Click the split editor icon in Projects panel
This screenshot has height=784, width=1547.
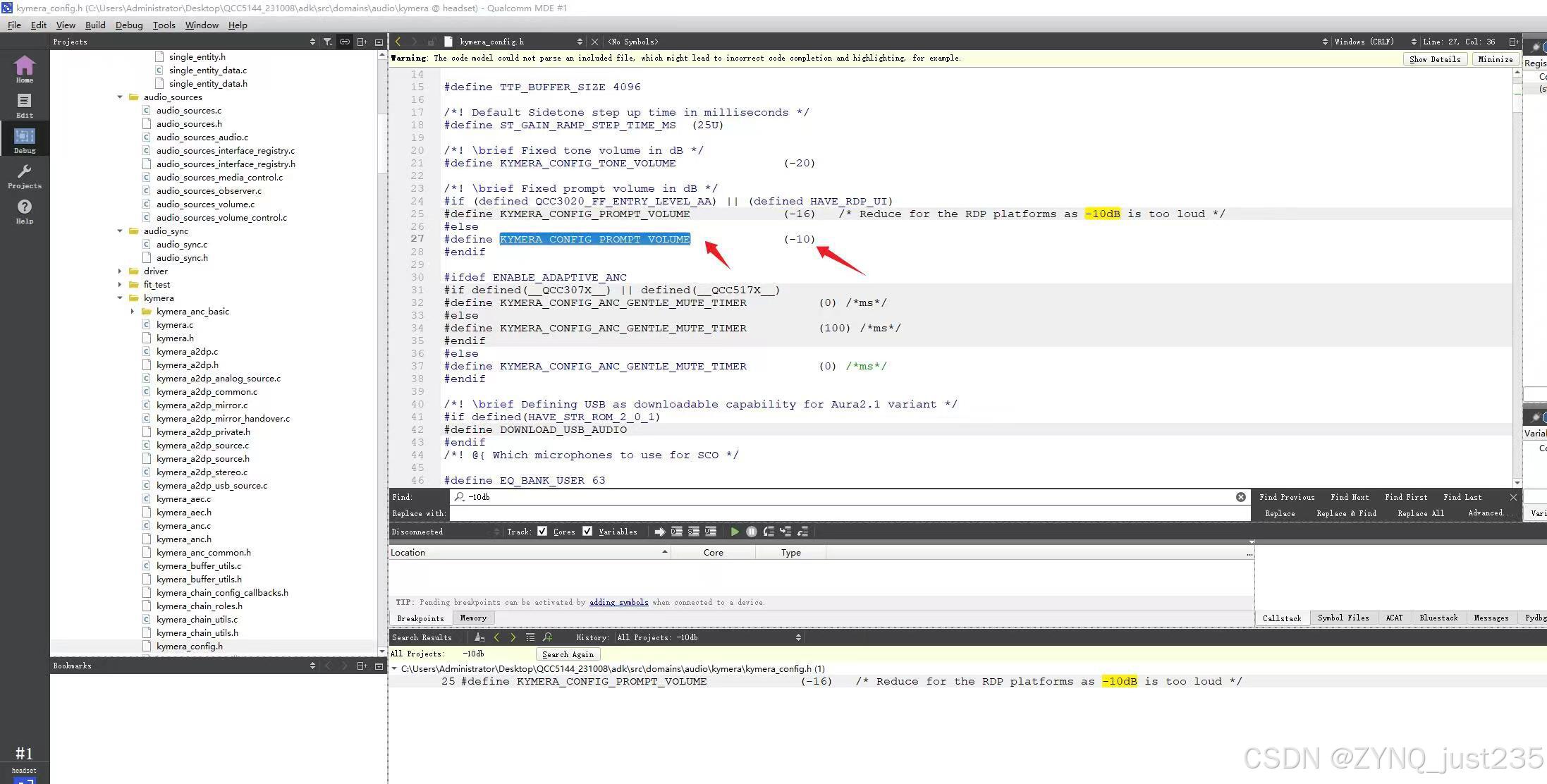point(362,42)
